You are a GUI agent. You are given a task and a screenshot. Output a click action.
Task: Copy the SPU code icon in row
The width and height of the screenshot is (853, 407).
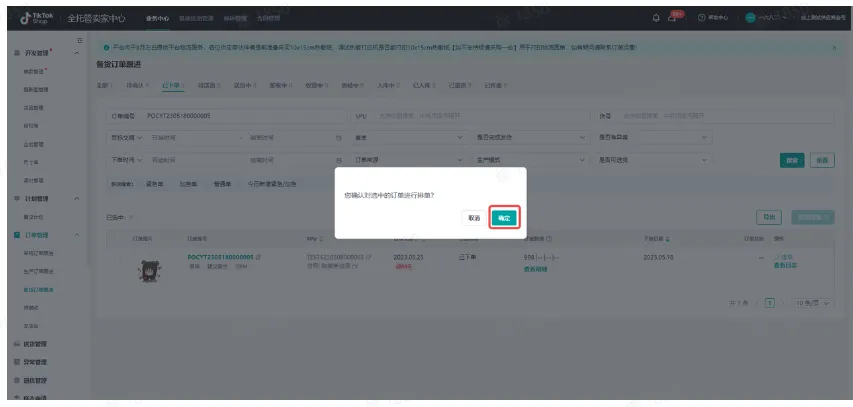point(369,257)
